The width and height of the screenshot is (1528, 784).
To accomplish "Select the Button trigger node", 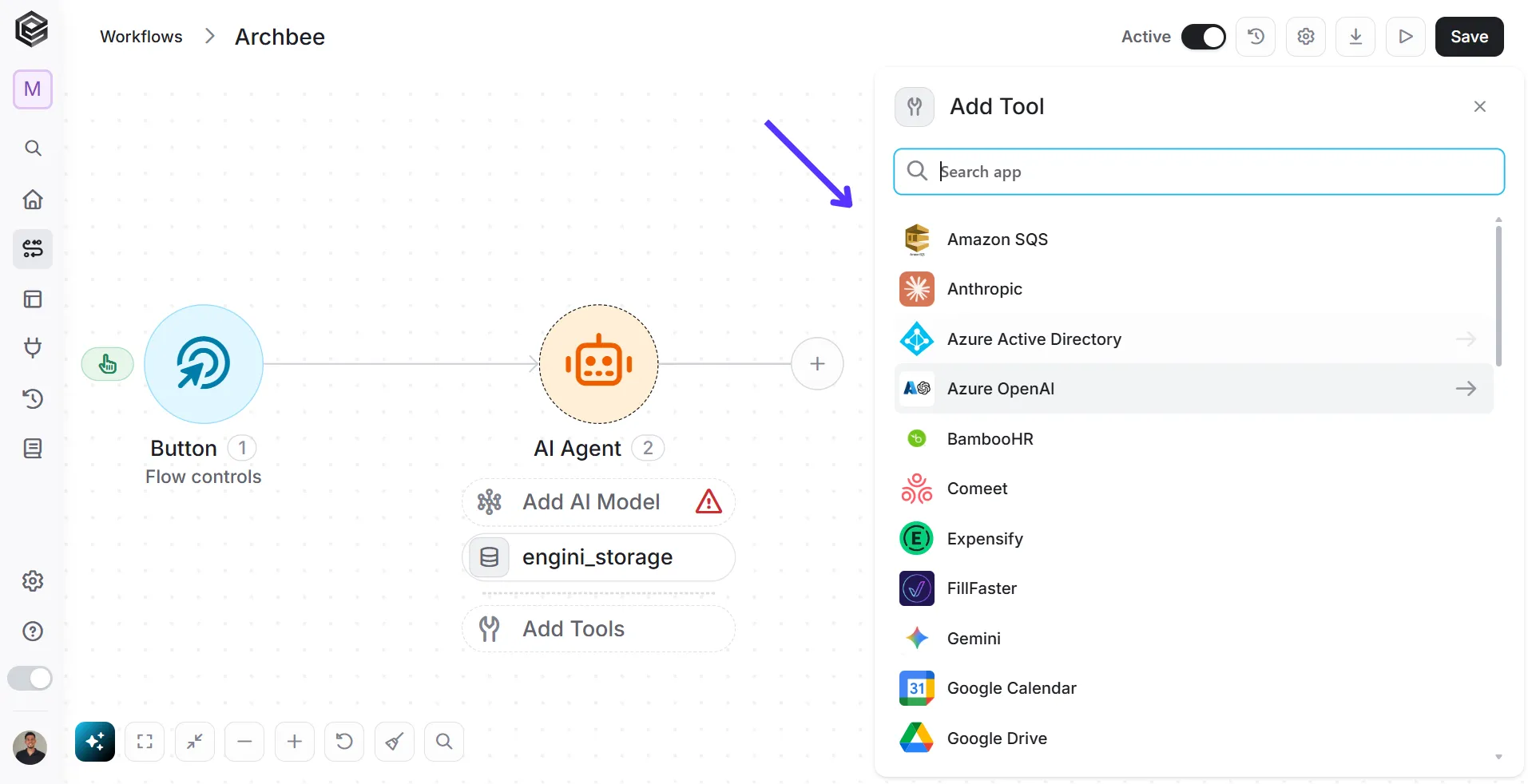I will 204,364.
